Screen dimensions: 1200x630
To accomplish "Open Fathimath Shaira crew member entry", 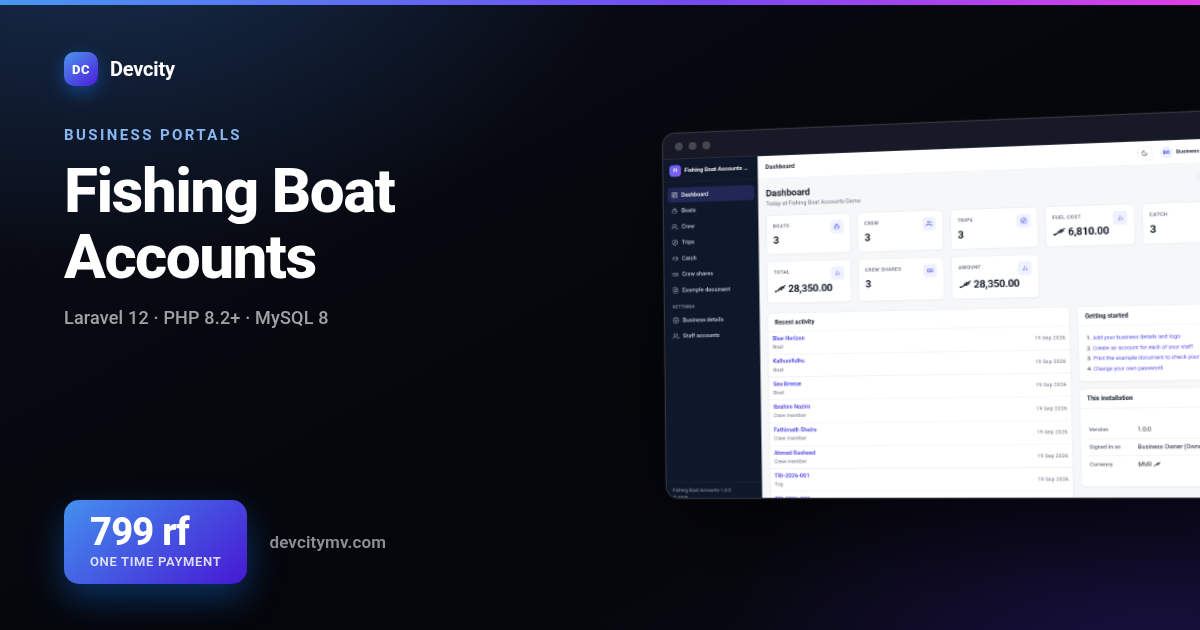I will pyautogui.click(x=795, y=429).
